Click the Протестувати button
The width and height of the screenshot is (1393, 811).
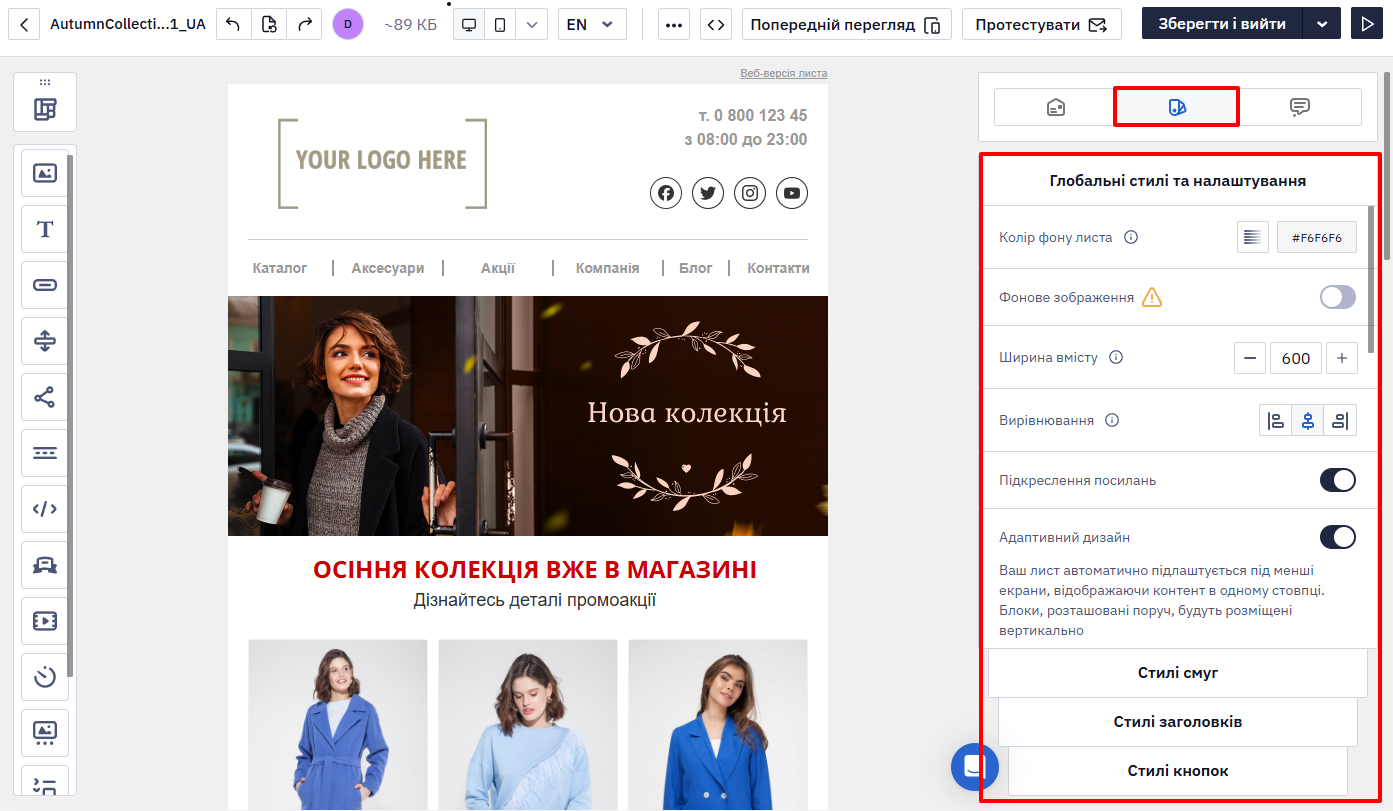[1042, 24]
